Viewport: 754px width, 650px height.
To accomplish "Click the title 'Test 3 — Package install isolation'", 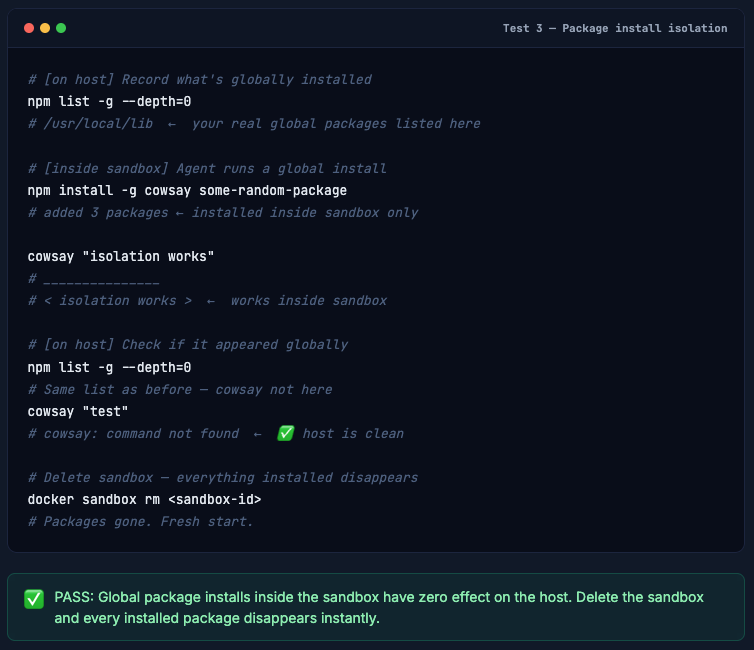I will pos(615,28).
